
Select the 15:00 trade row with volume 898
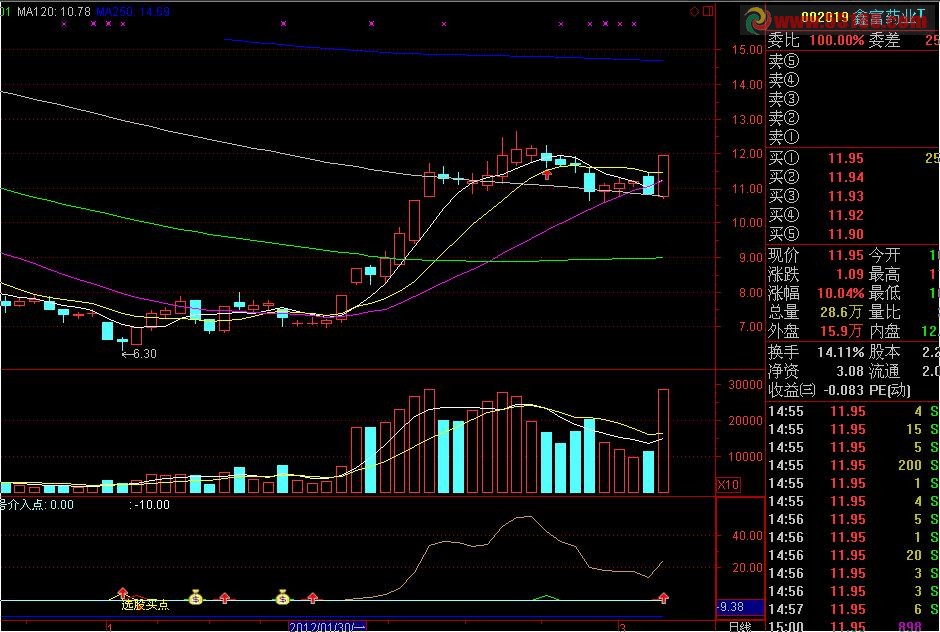(x=853, y=626)
